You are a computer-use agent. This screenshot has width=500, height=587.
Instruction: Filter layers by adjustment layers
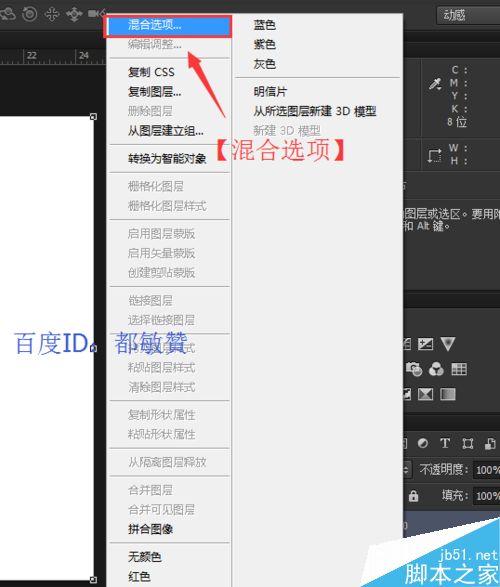pos(423,443)
